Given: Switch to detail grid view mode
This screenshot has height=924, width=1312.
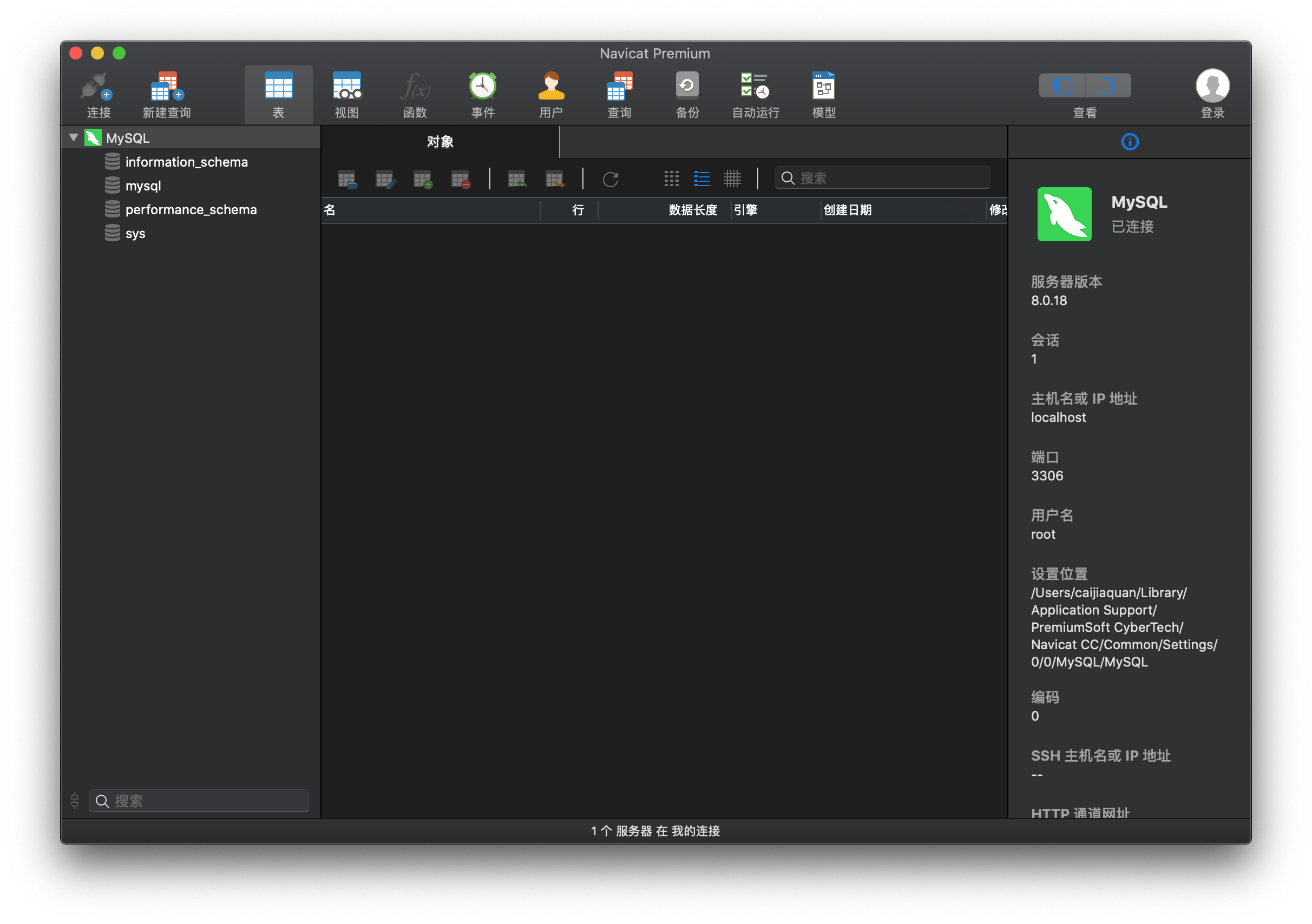Looking at the screenshot, I should [732, 179].
